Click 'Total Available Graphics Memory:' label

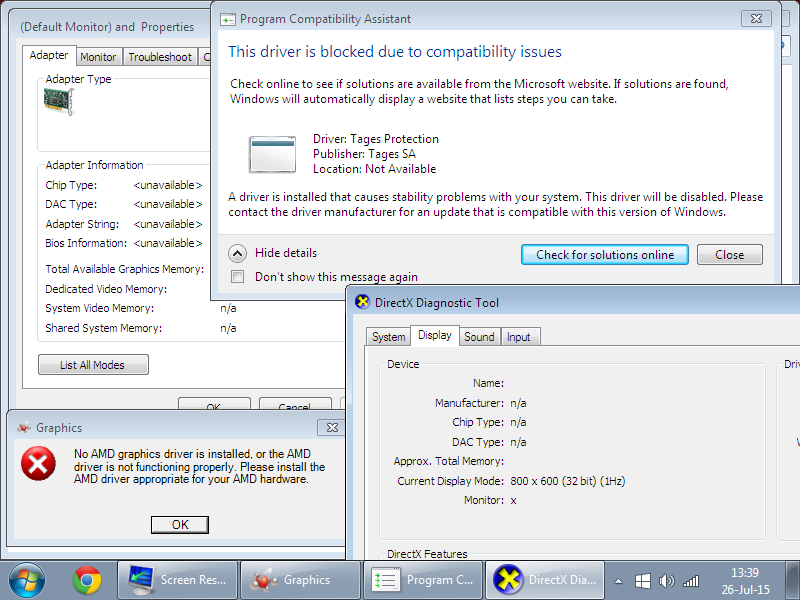(x=124, y=269)
